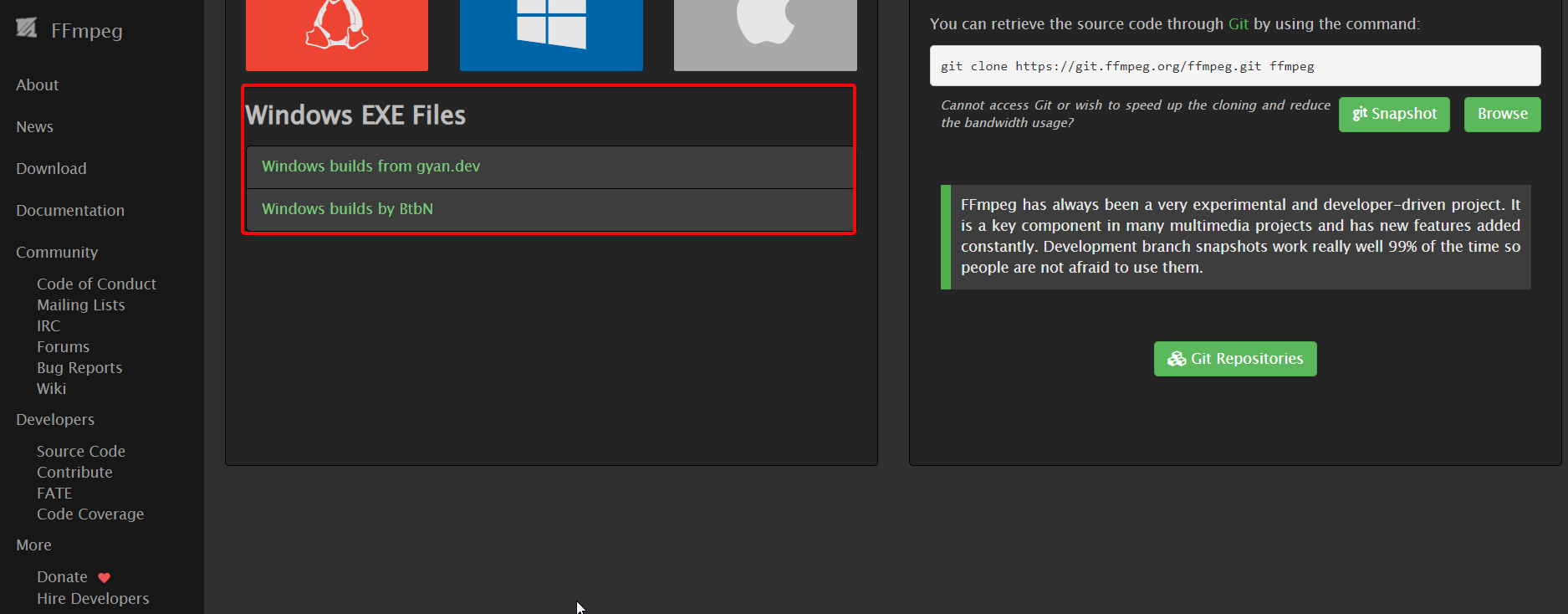Click the heart icon beside Donate

pos(104,578)
